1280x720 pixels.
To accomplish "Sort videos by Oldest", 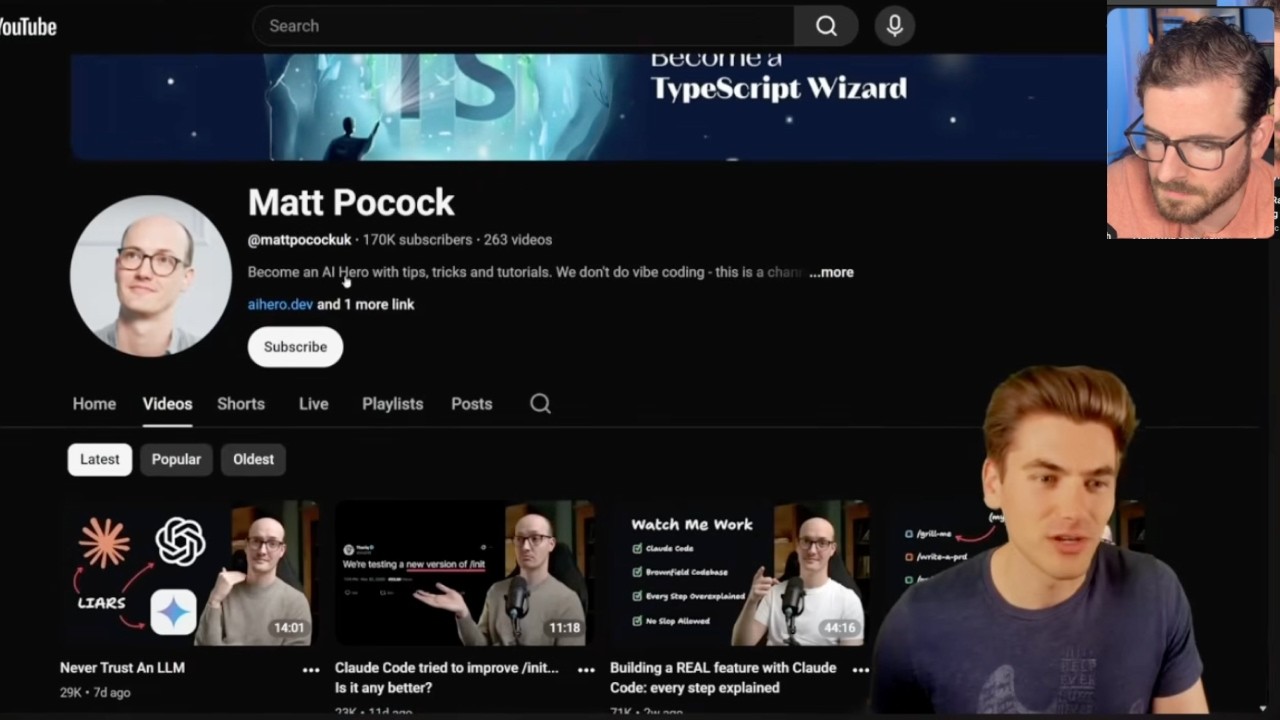I will [253, 459].
